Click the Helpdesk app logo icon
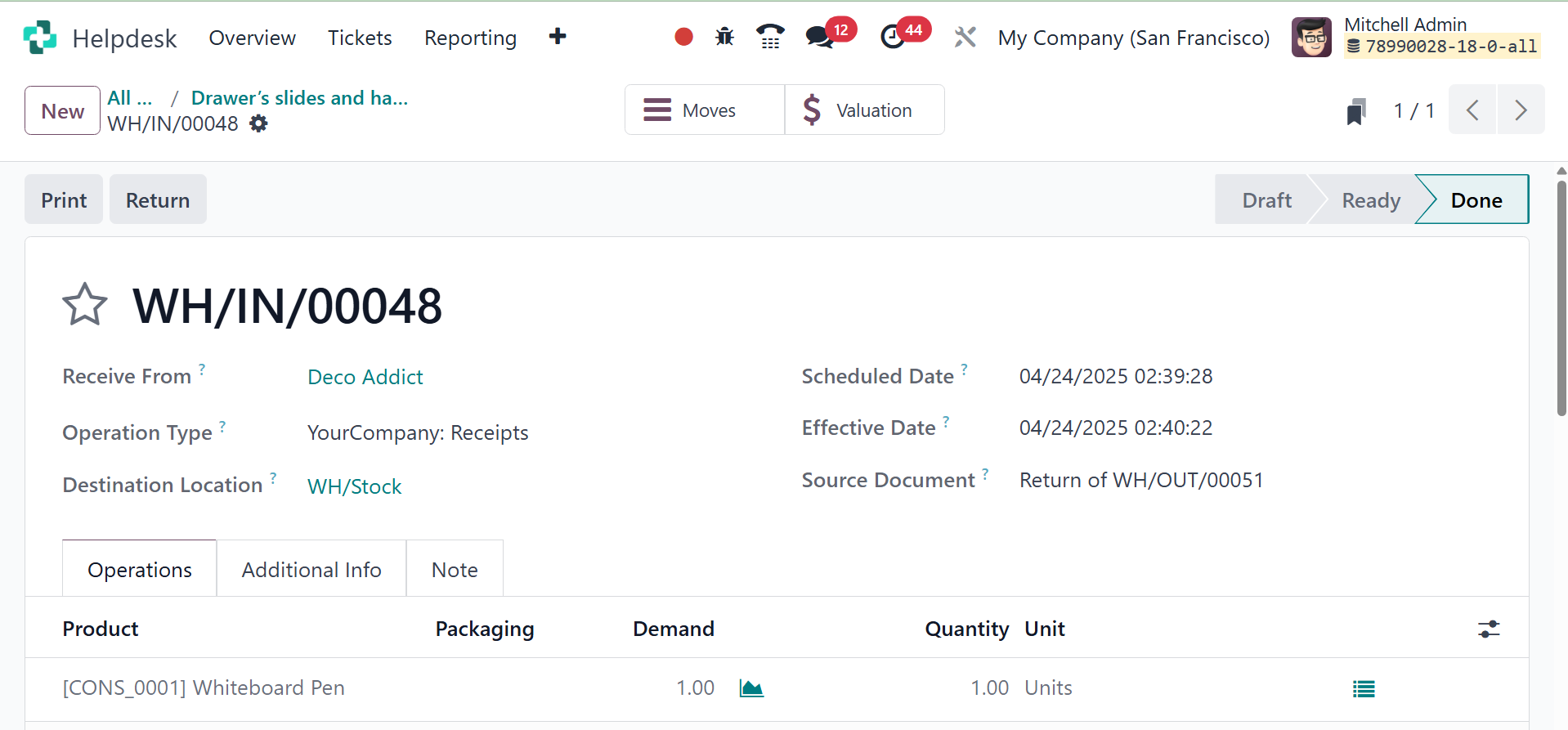 point(40,38)
